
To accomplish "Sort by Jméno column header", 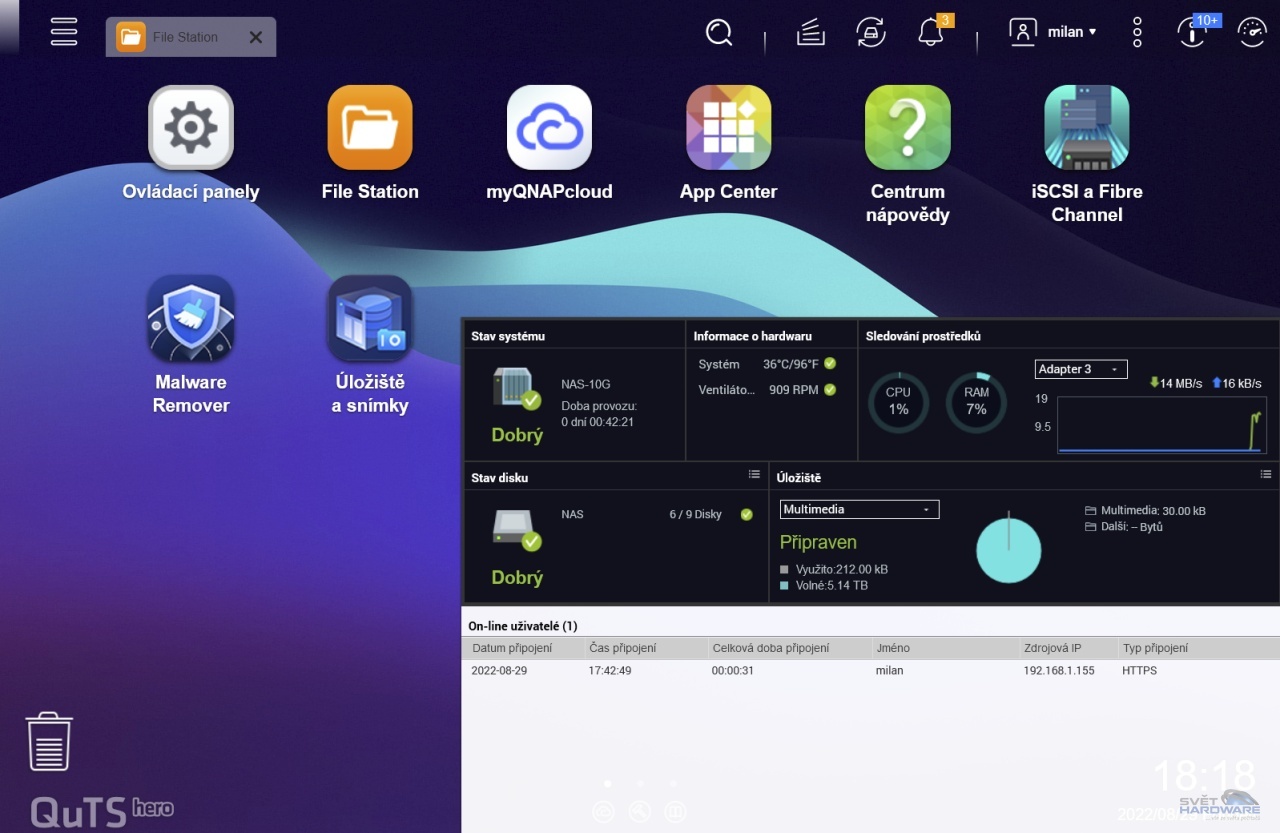I will point(892,648).
